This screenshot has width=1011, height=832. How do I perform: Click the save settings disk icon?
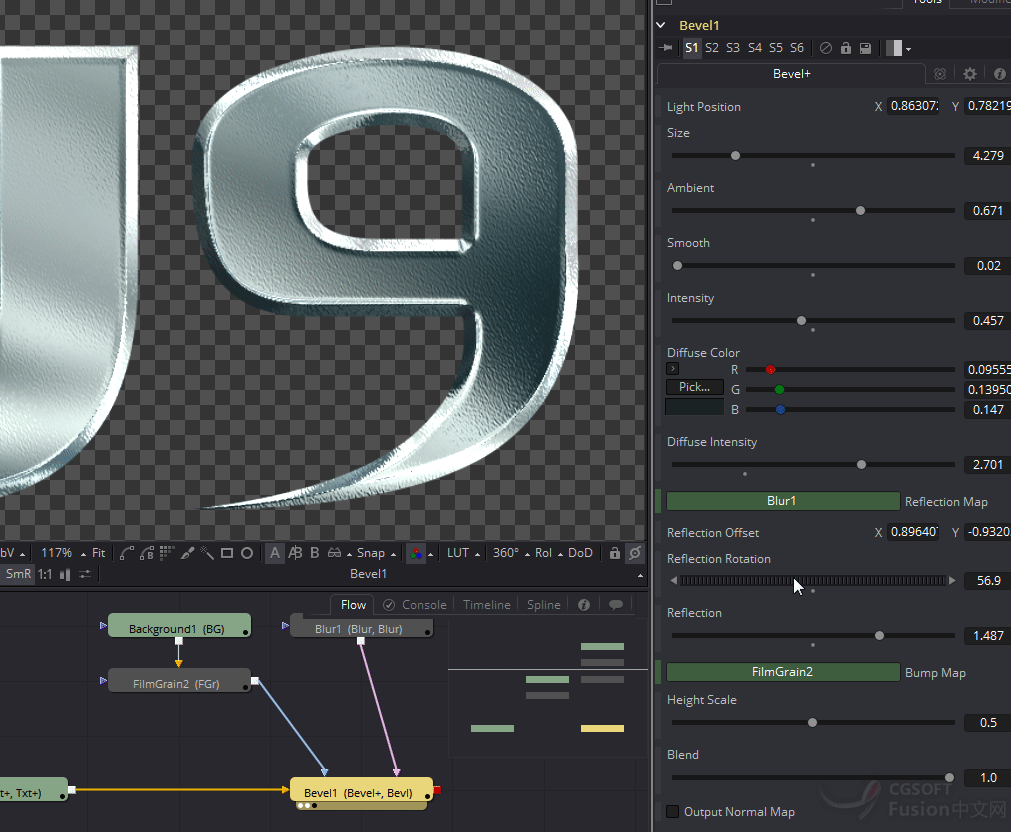[865, 48]
